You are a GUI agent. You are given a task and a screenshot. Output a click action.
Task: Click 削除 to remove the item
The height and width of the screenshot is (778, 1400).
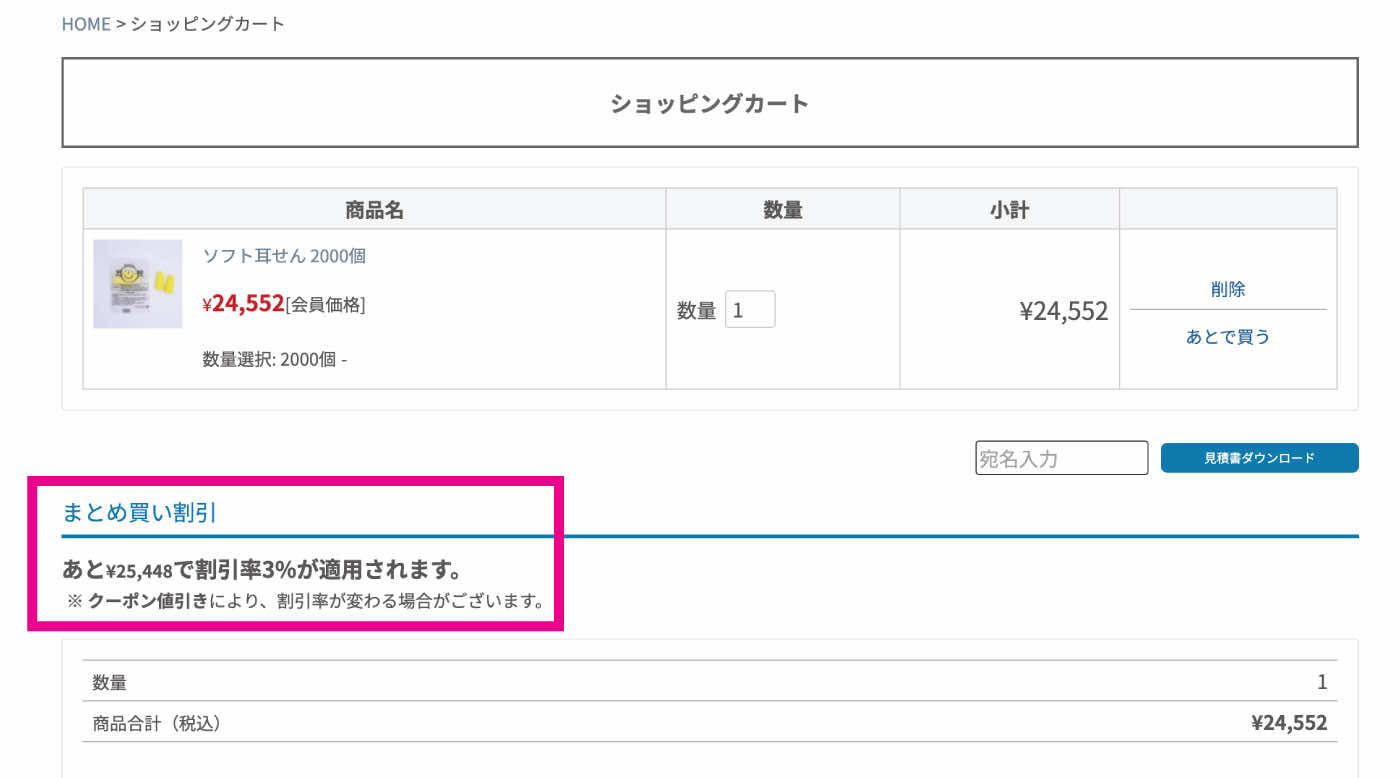tap(1227, 289)
